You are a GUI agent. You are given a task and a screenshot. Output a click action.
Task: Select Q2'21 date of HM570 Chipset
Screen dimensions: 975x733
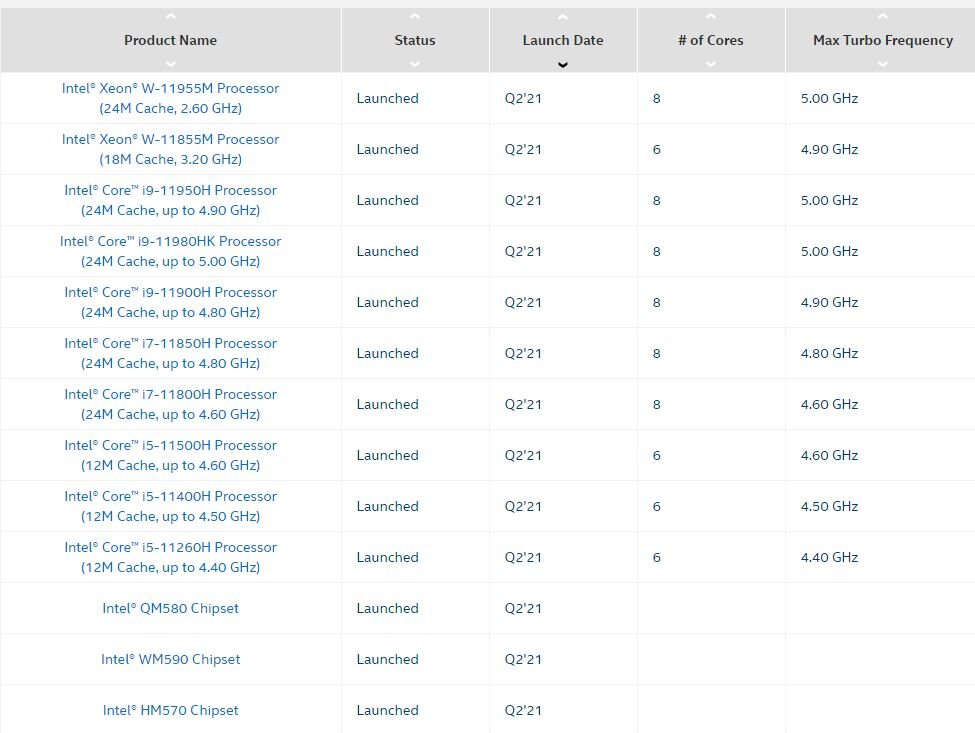[x=523, y=710]
